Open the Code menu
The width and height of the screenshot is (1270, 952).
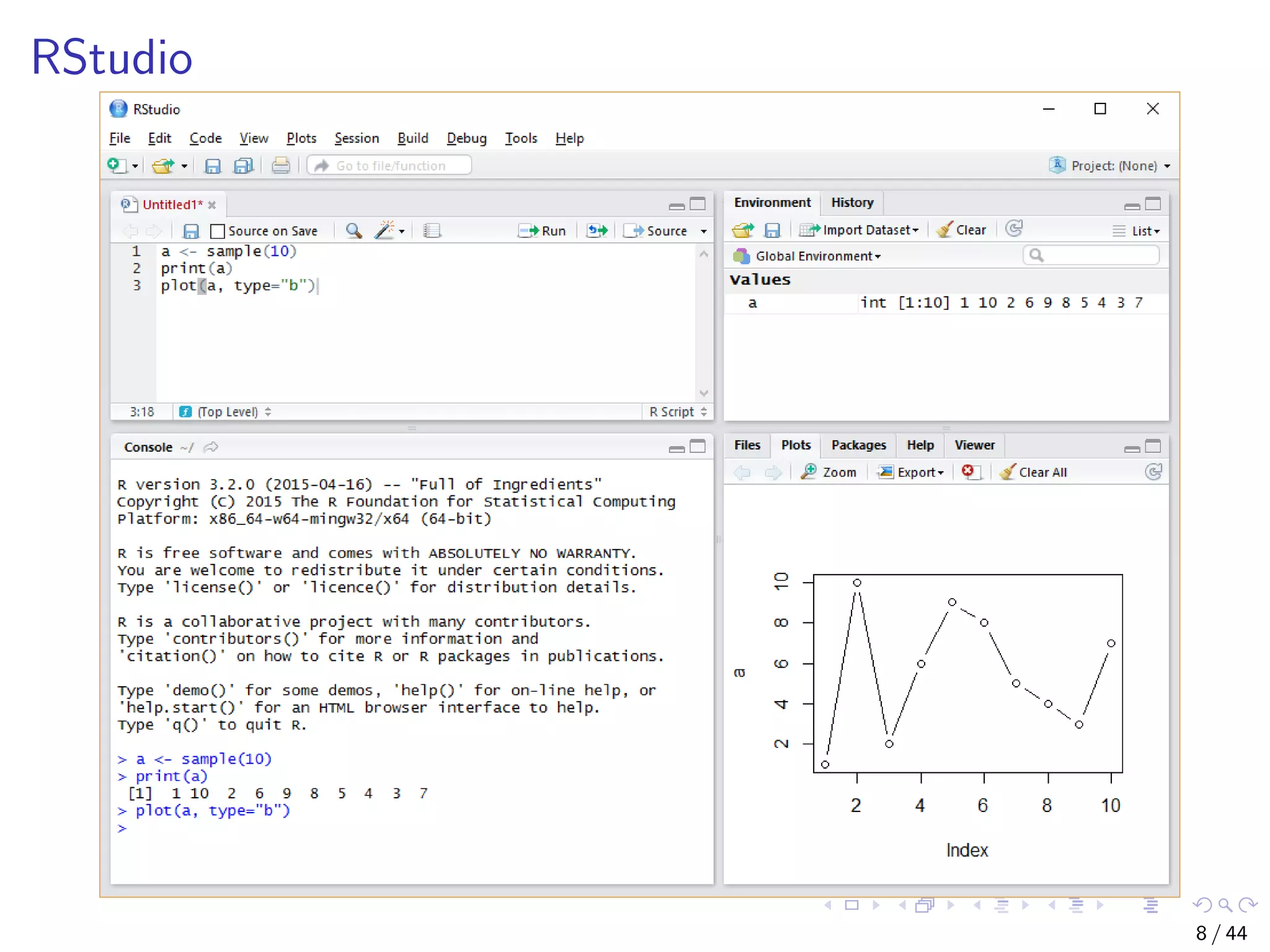tap(205, 138)
